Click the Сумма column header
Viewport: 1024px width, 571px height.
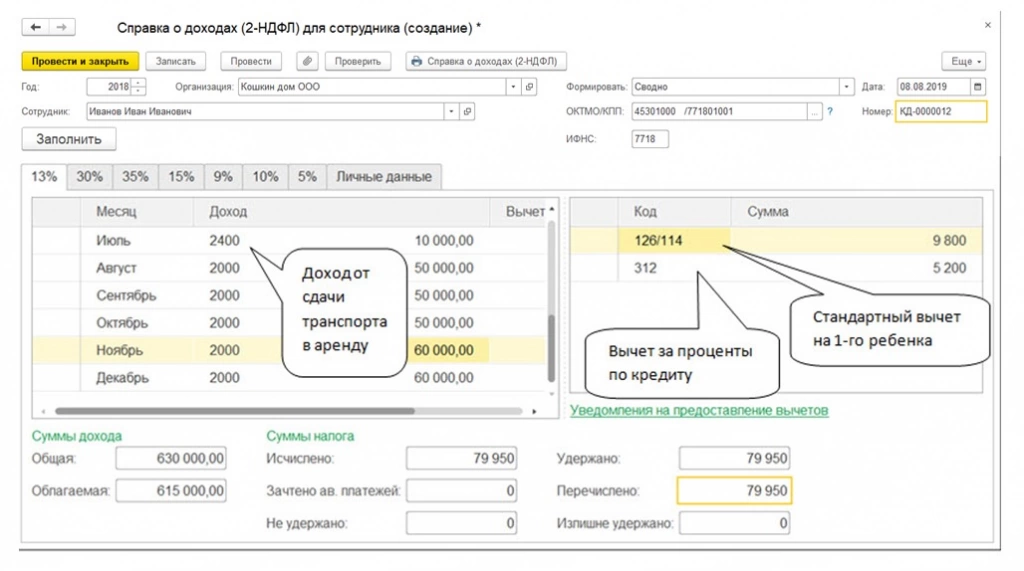[x=856, y=212]
